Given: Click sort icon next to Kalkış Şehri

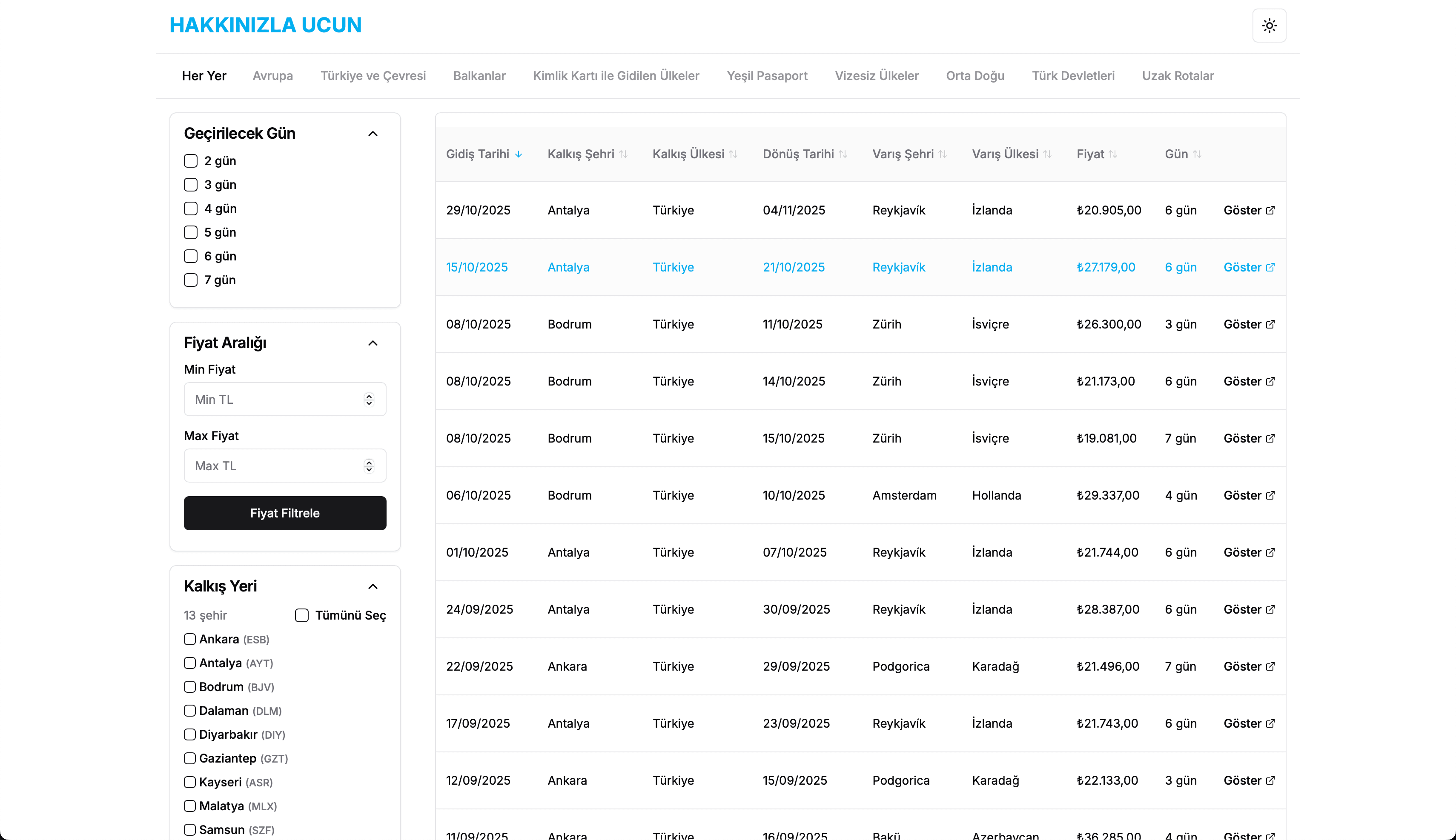Looking at the screenshot, I should tap(623, 154).
